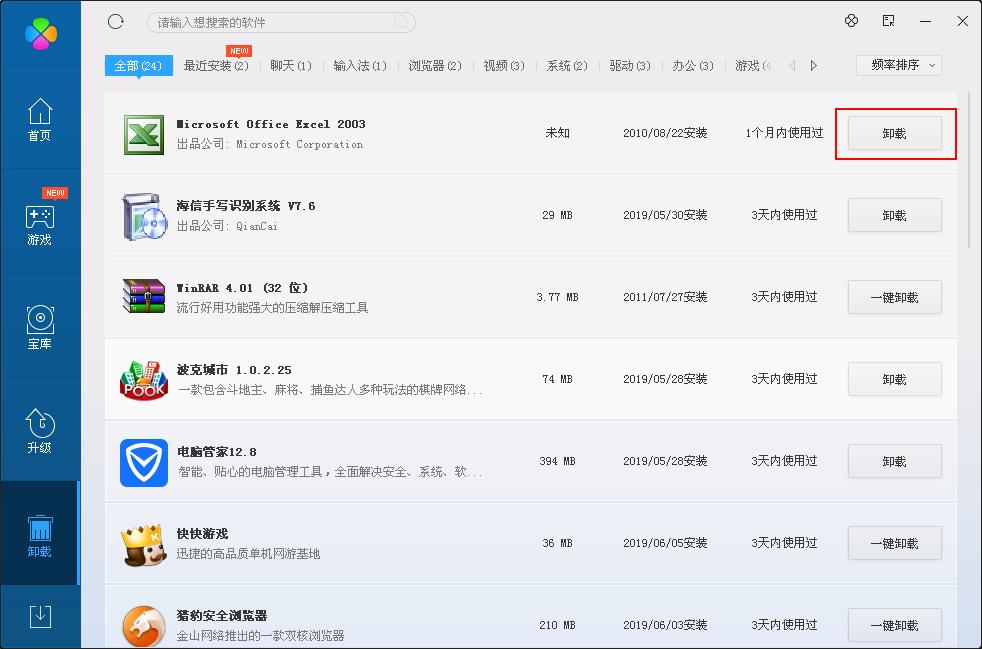982x649 pixels.
Task: Open the 首页 home page in sidebar
Action: coord(40,118)
